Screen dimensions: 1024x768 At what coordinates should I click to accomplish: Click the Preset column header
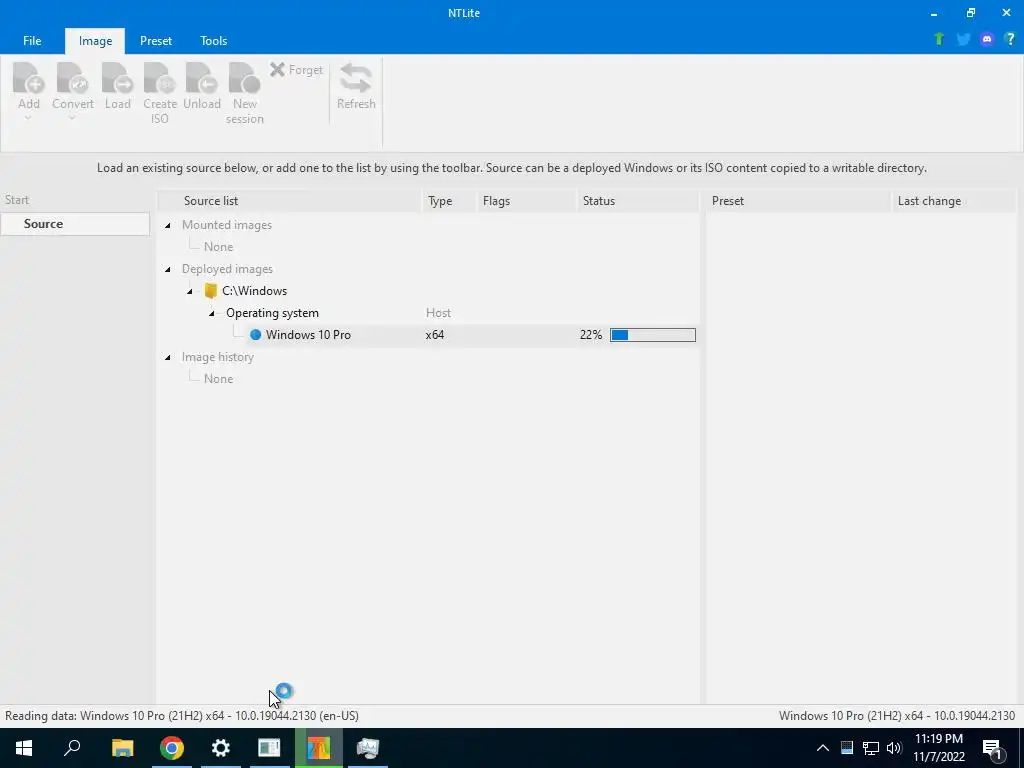[798, 200]
